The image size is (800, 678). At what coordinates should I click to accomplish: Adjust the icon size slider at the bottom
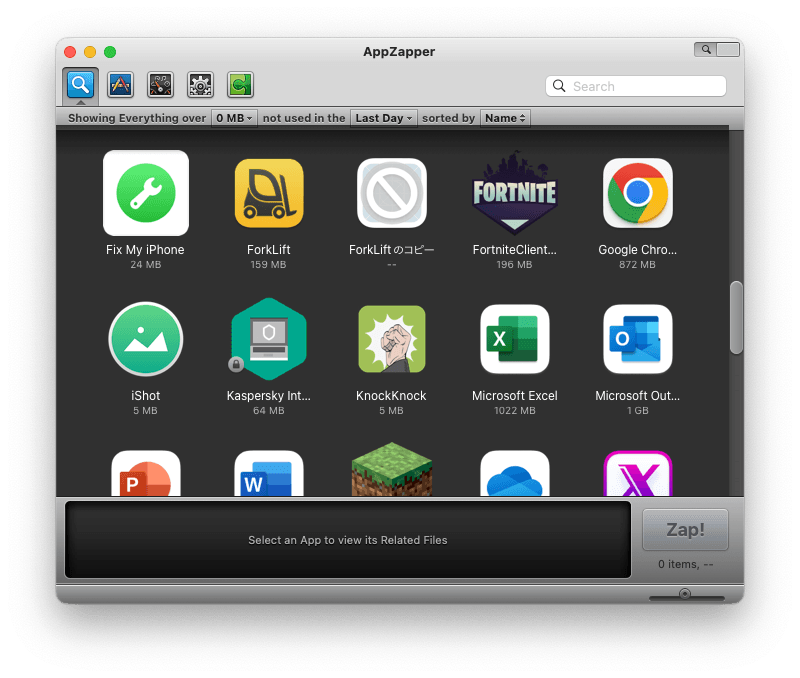(685, 594)
